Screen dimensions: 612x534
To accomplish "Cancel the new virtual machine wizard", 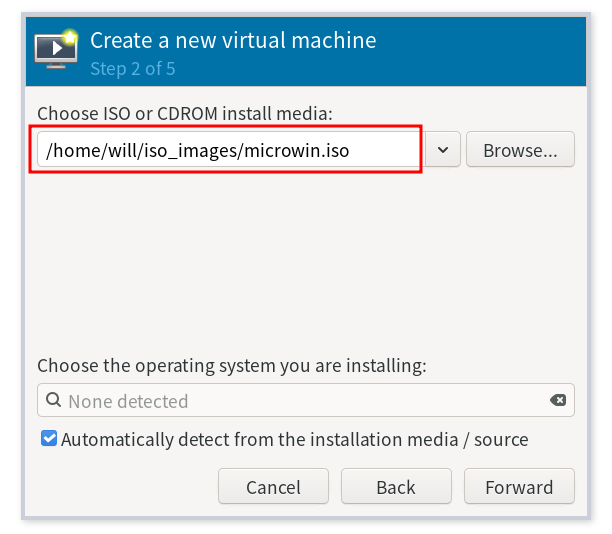I will [x=273, y=487].
